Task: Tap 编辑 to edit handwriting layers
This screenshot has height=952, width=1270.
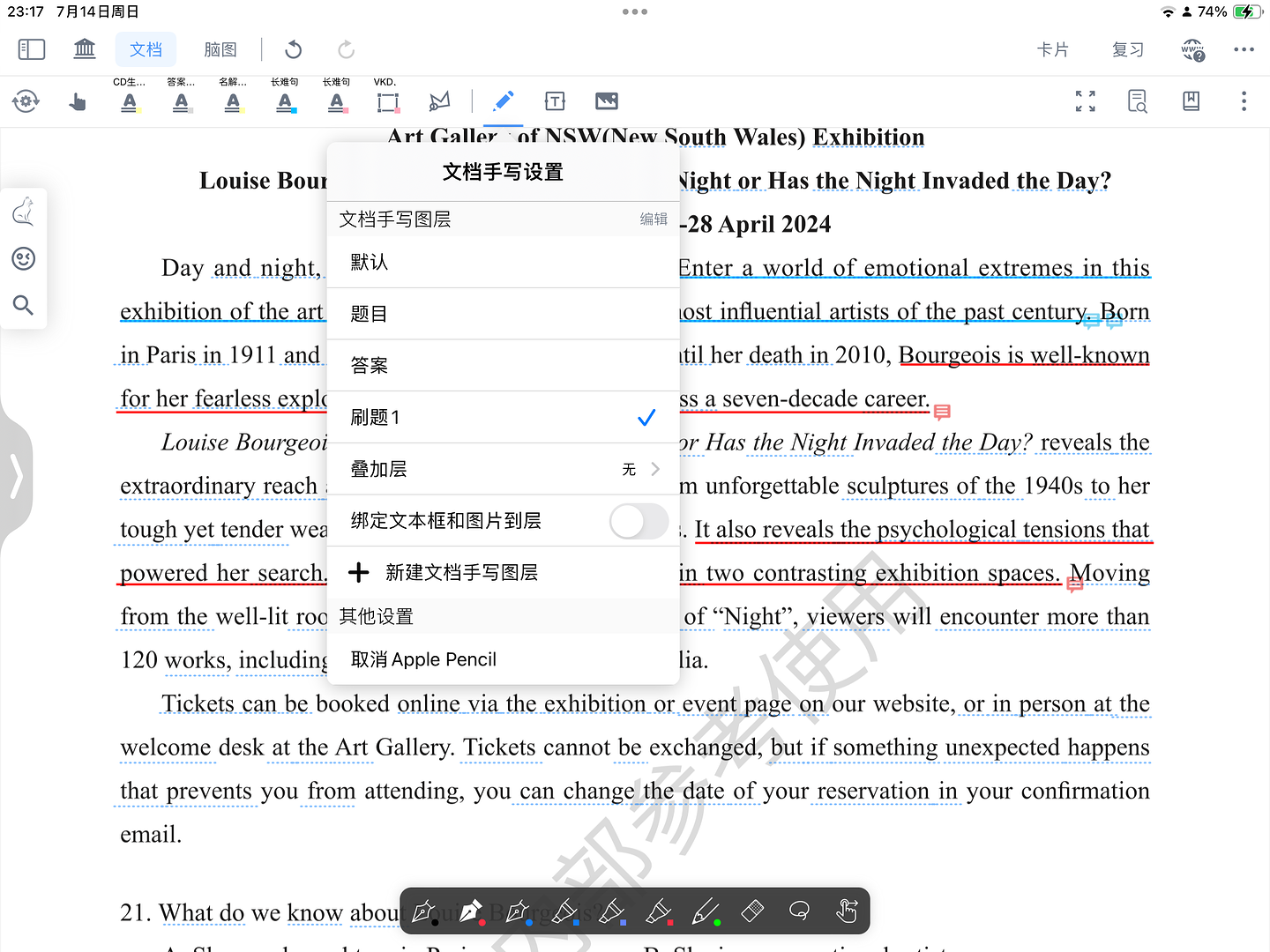Action: (654, 219)
